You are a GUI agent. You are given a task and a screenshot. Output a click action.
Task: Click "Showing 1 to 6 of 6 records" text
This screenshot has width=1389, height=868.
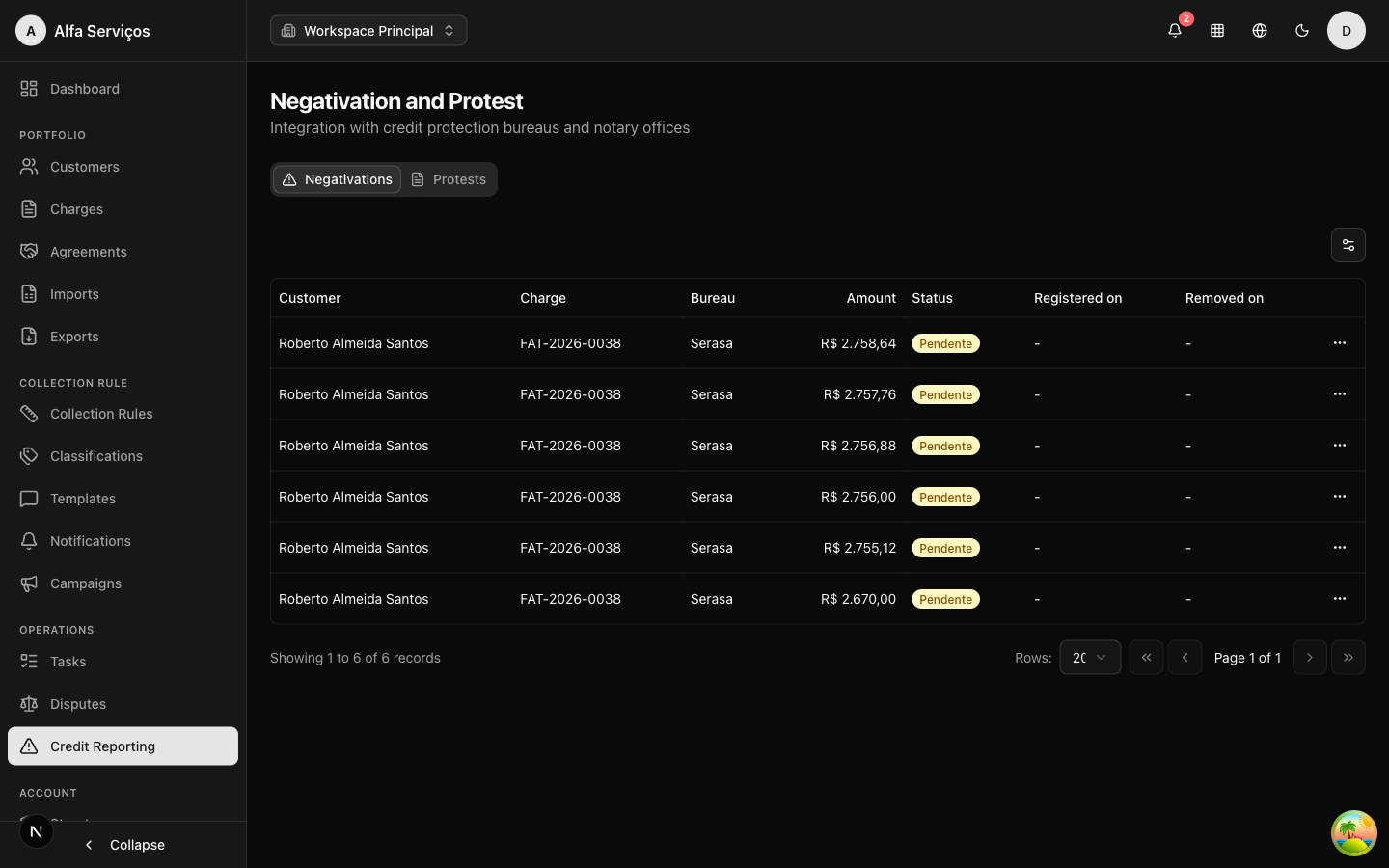(x=355, y=658)
